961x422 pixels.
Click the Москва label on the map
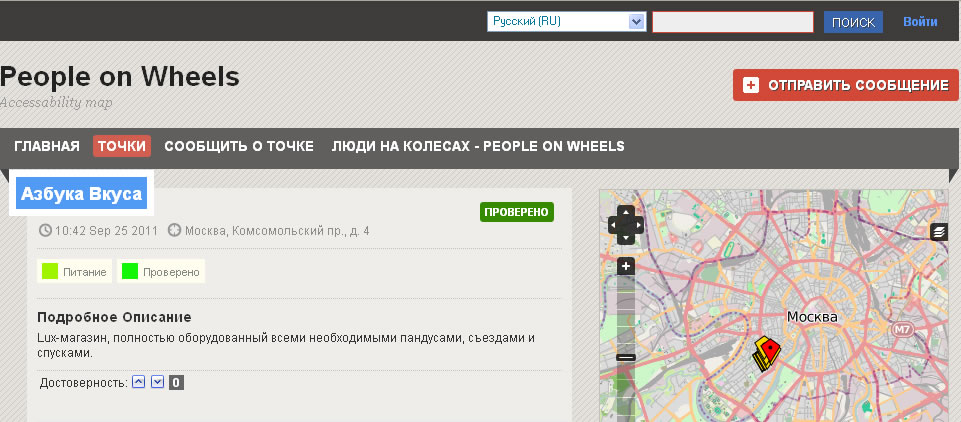click(x=812, y=317)
